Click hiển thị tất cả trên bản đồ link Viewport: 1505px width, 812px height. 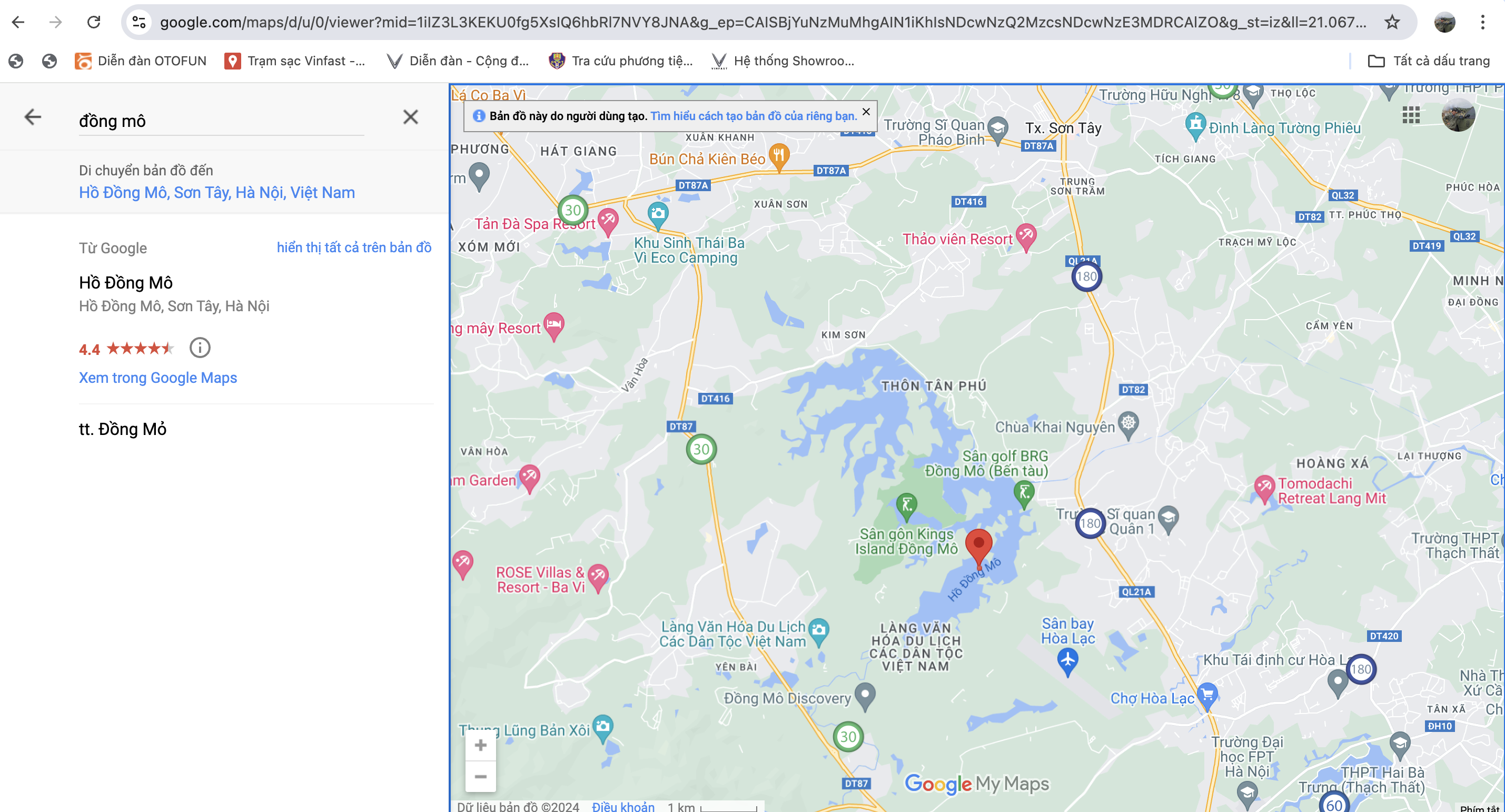coord(354,247)
